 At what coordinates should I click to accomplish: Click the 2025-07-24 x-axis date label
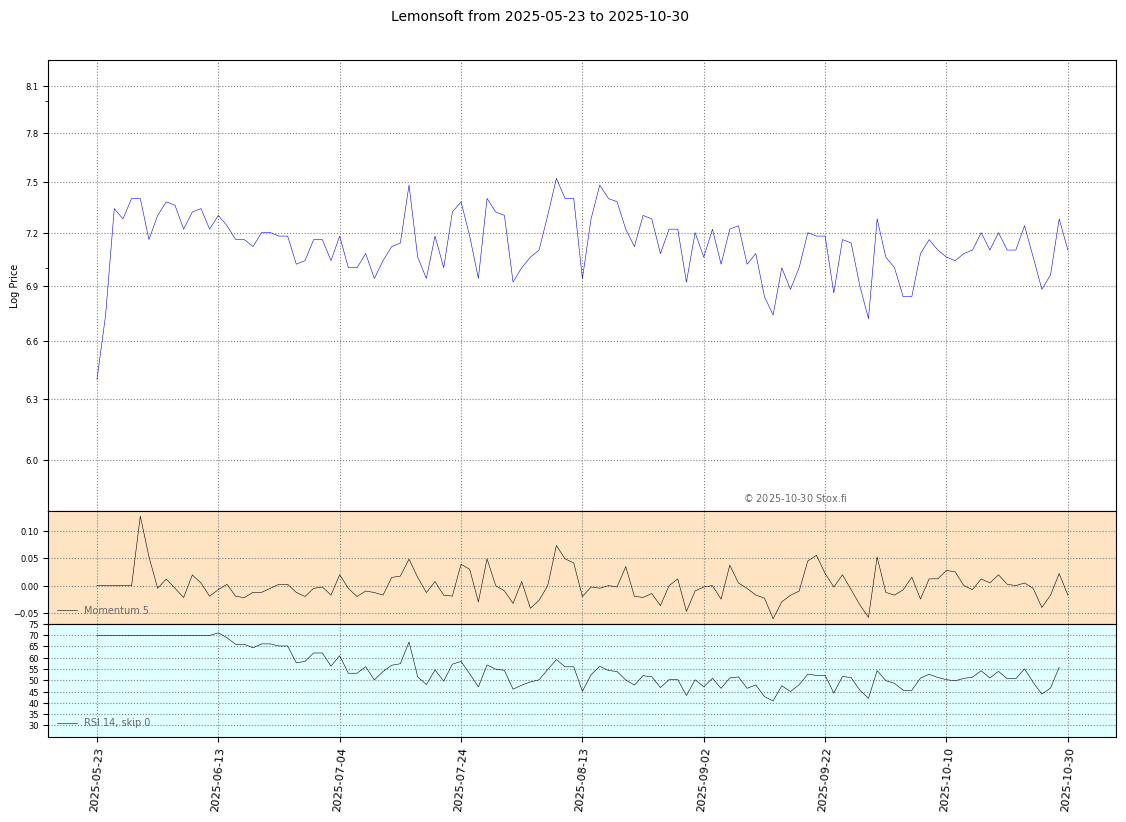coord(459,778)
